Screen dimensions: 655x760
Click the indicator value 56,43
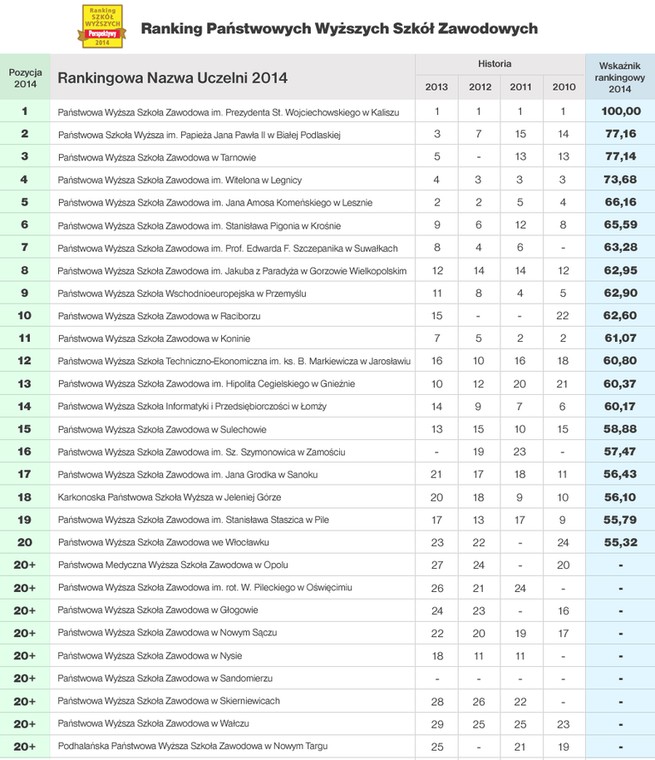tap(620, 474)
